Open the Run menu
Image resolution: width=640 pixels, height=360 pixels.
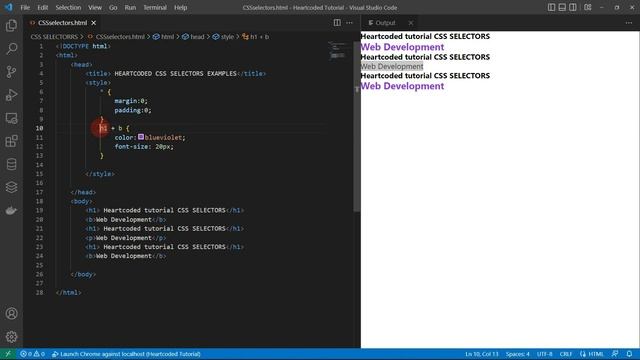(130, 7)
